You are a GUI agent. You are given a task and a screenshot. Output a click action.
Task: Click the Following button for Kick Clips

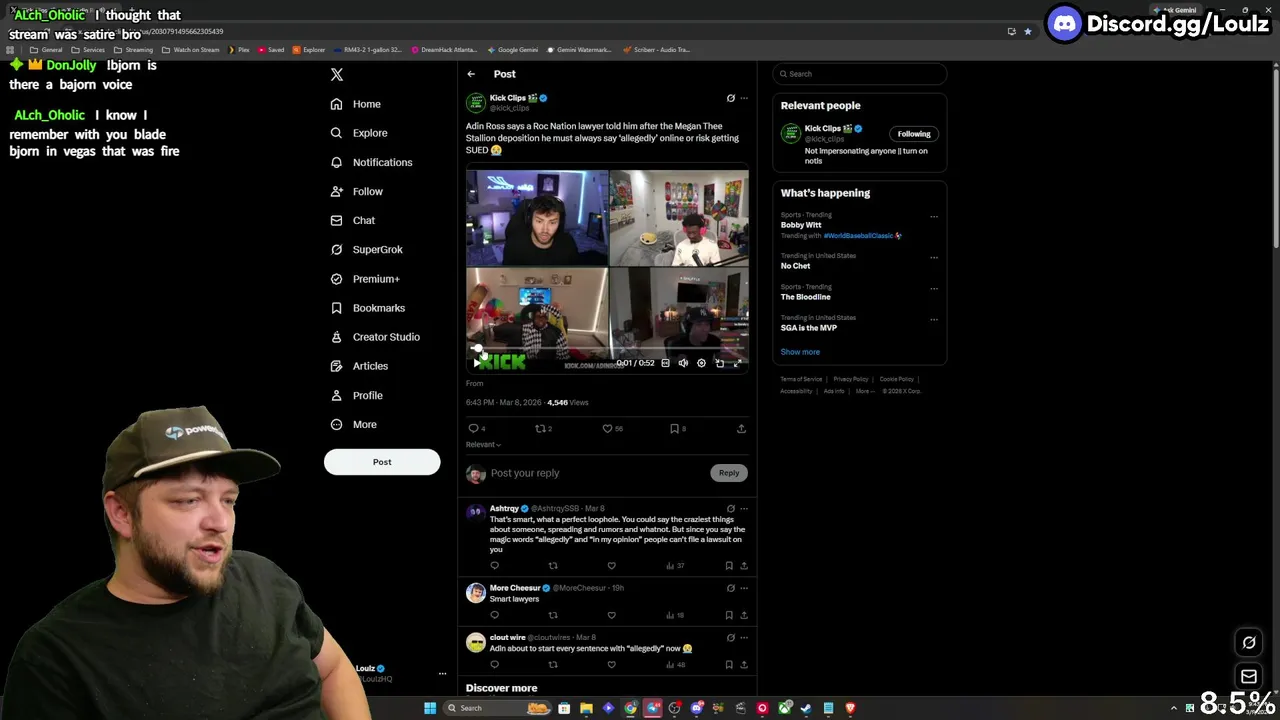[913, 134]
